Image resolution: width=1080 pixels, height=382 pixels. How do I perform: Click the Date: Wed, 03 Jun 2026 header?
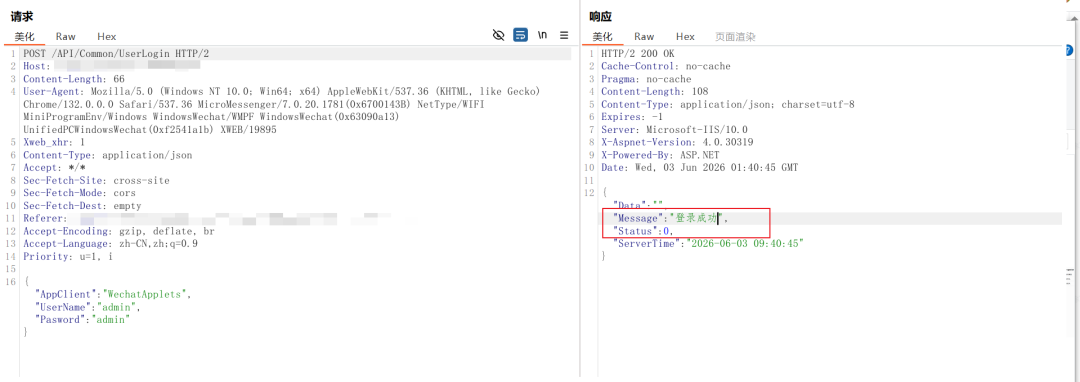(700, 168)
